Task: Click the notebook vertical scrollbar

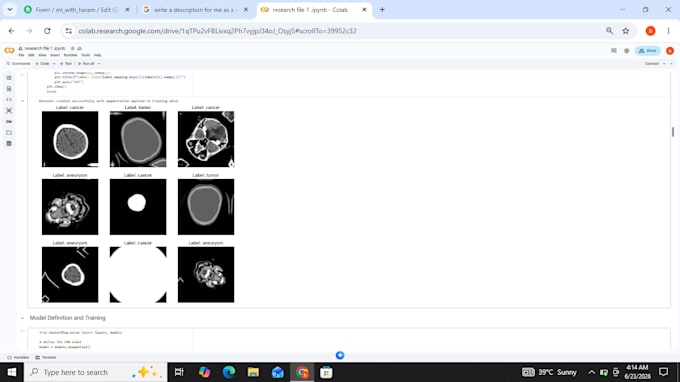Action: pyautogui.click(x=673, y=132)
